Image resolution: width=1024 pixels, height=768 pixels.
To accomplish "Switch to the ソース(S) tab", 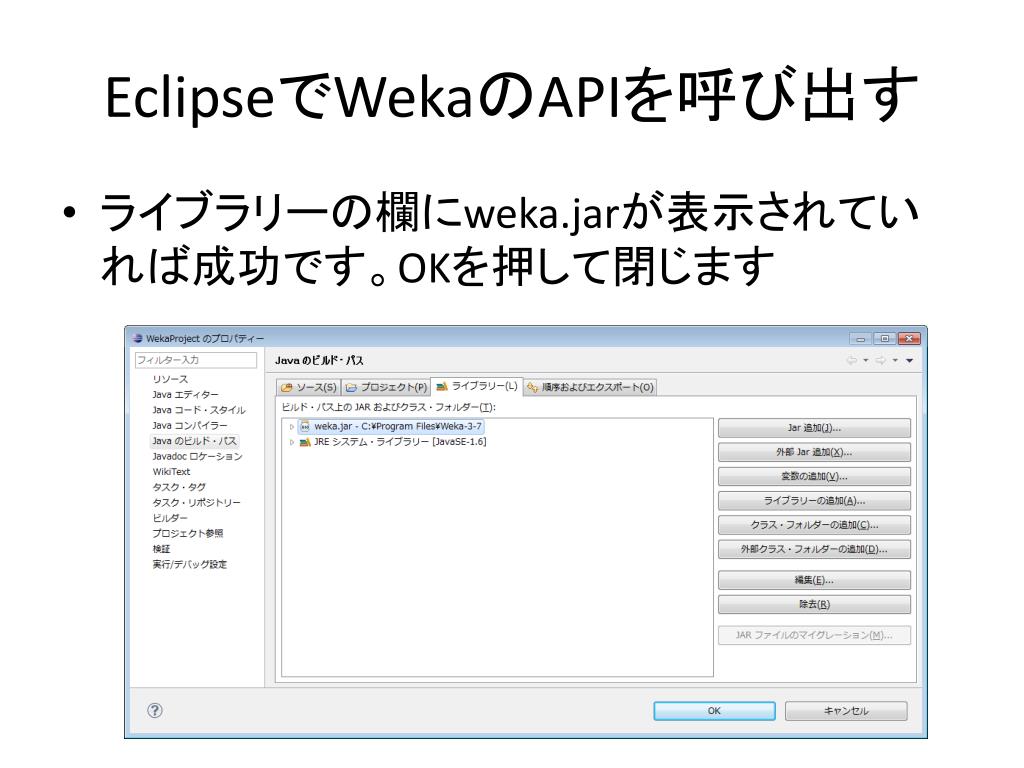I will pyautogui.click(x=308, y=387).
